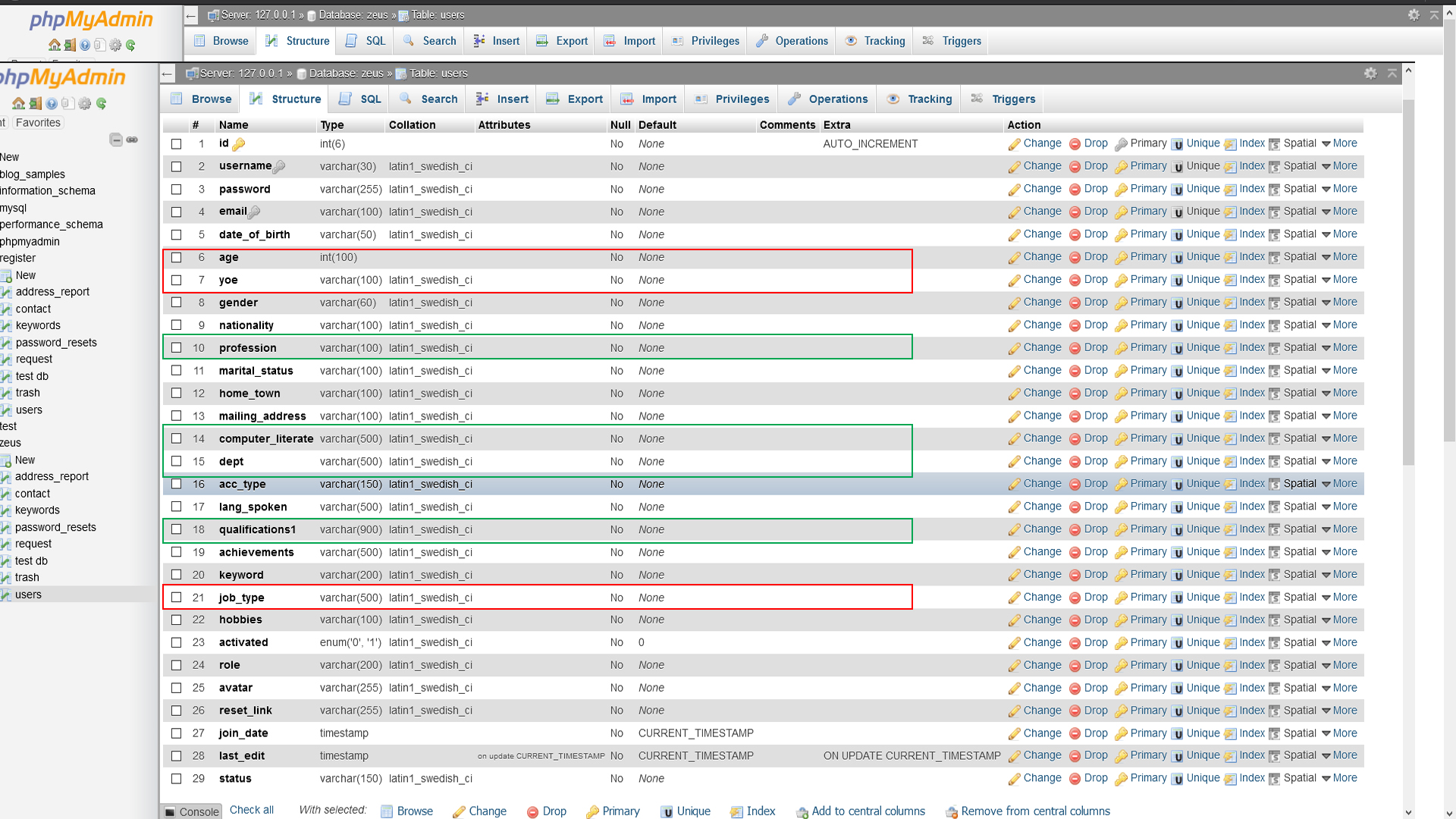Tick the checkbox for the id column row
Viewport: 1456px width, 819px height.
[177, 144]
